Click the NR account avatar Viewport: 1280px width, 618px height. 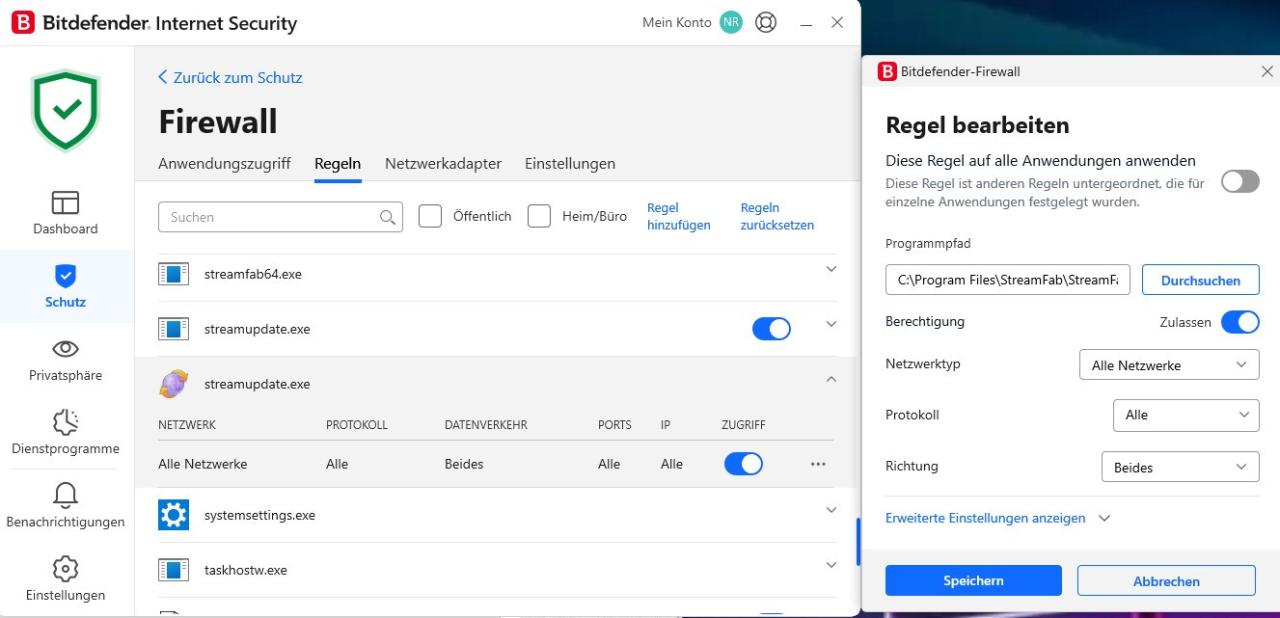pos(731,22)
